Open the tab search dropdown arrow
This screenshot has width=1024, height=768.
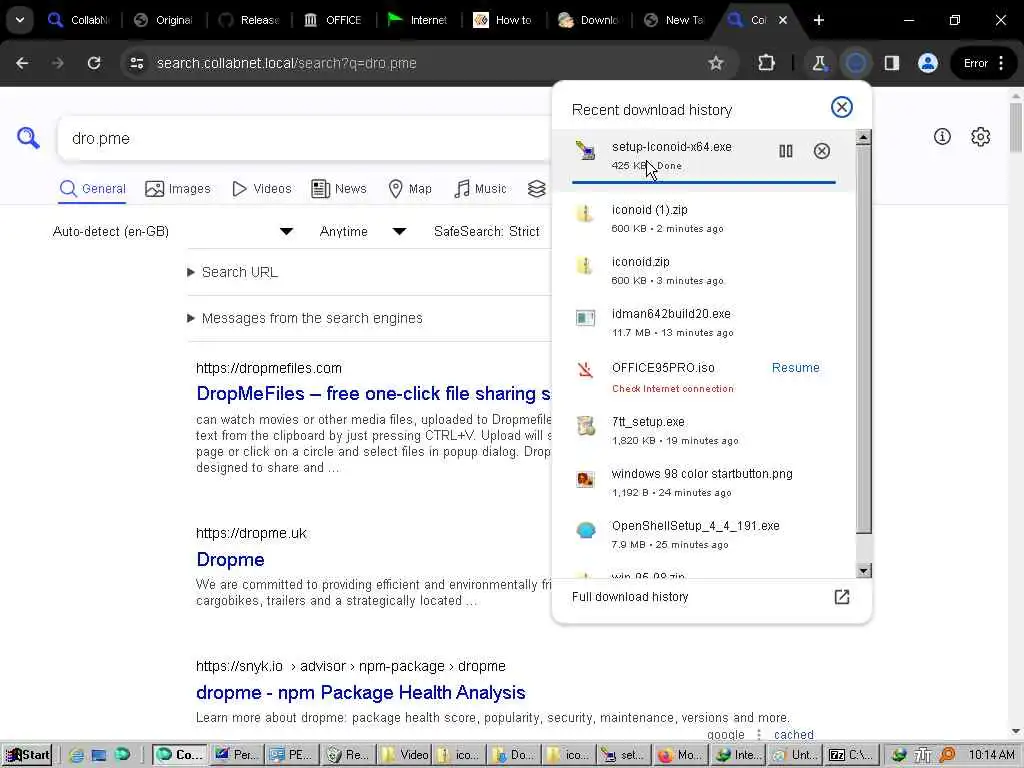click(20, 20)
